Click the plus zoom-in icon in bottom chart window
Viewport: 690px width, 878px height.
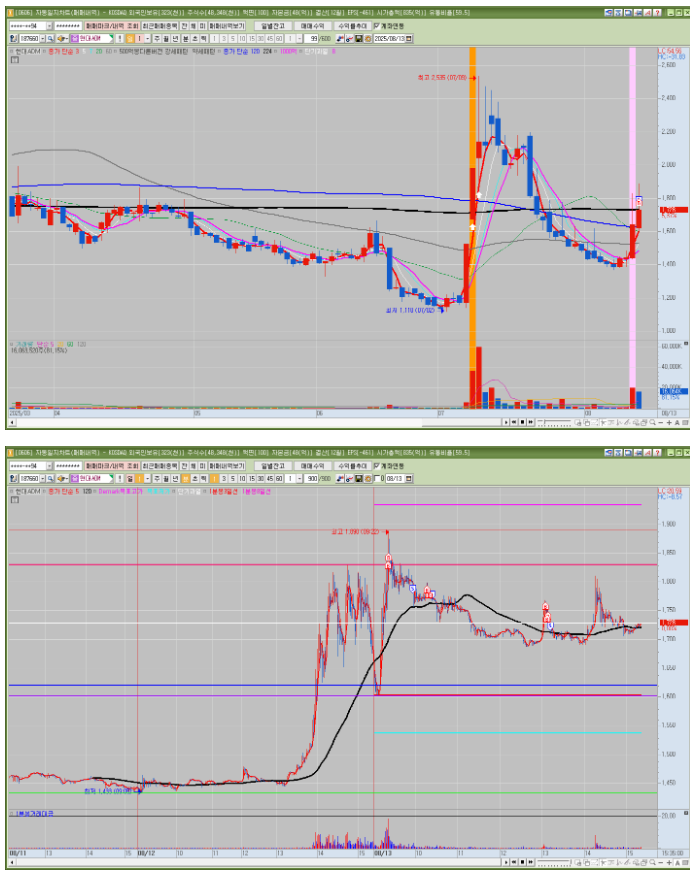(x=669, y=862)
